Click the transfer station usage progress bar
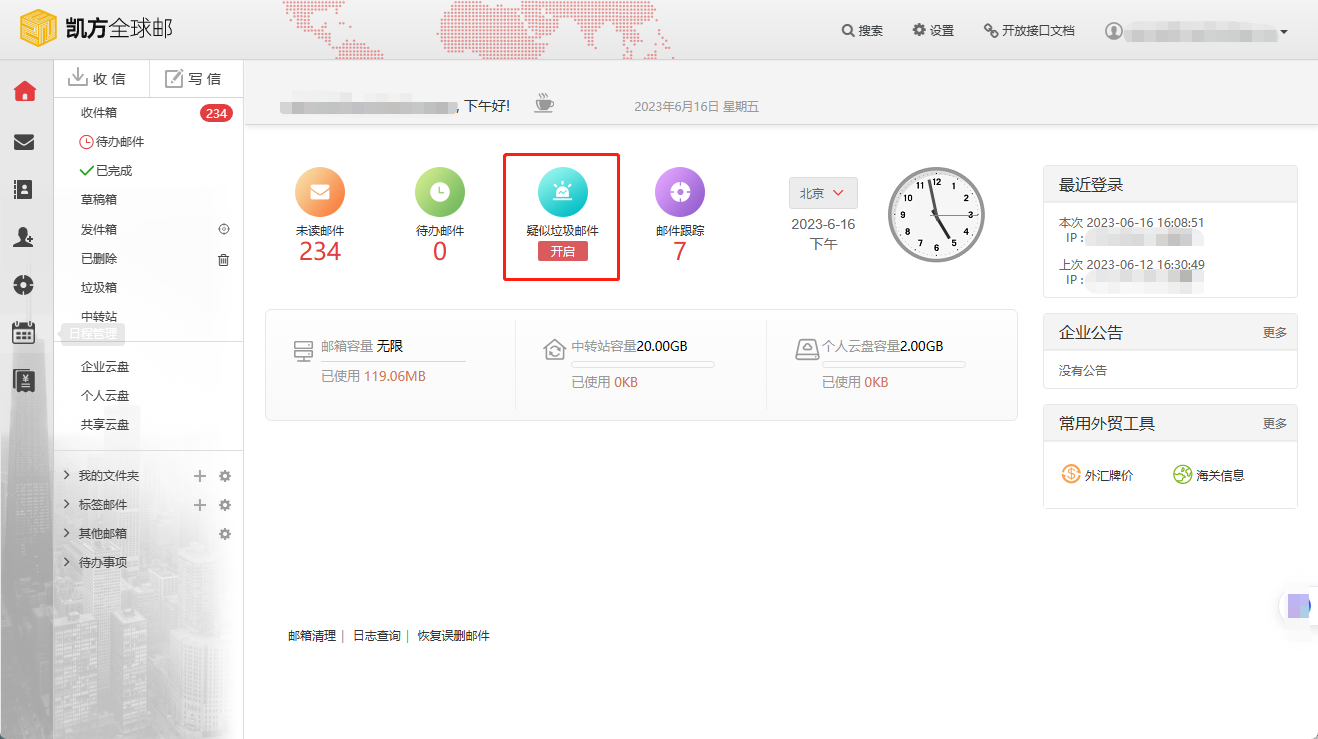1318x739 pixels. (x=643, y=364)
